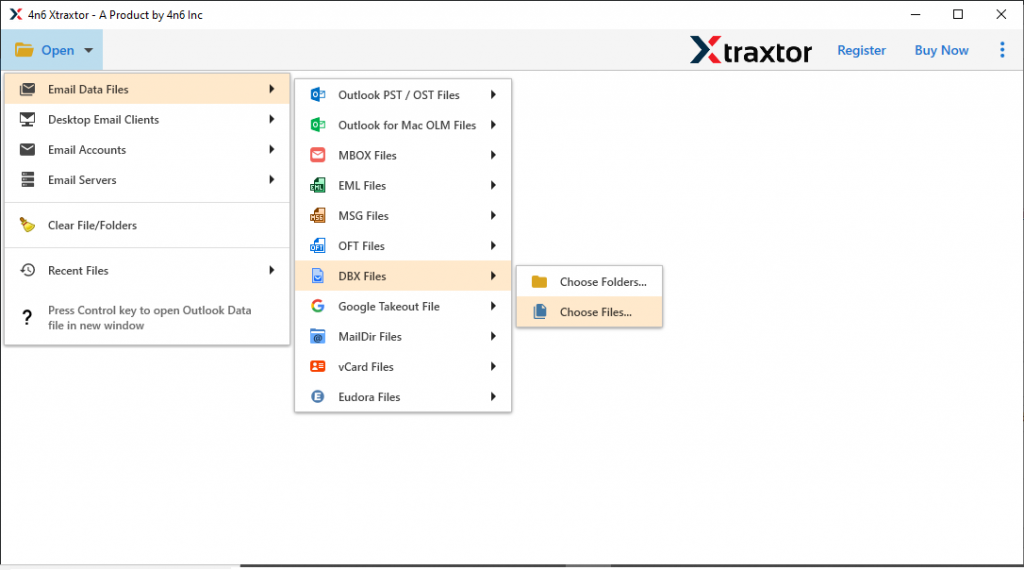This screenshot has width=1024, height=570.
Task: Click the MBOX Files red icon
Action: pyautogui.click(x=317, y=155)
